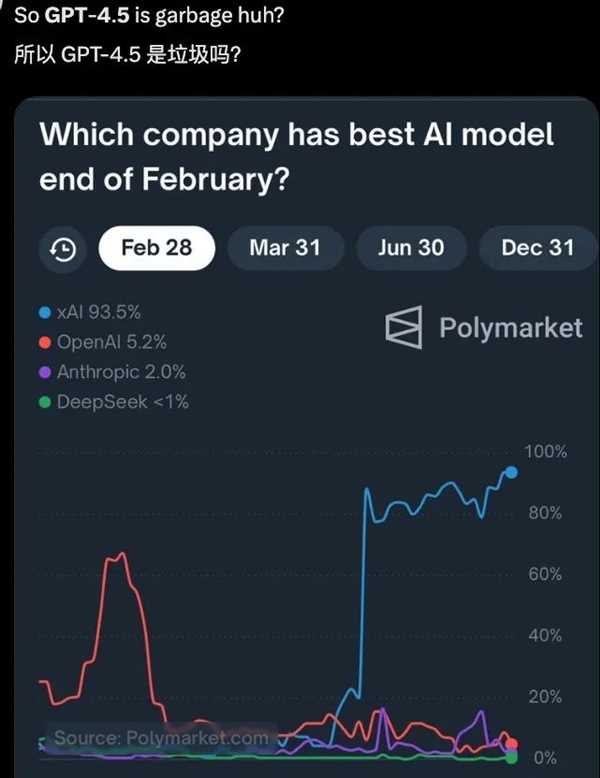Click the red endpoint marker on the chart
600x778 pixels.
pos(512,743)
